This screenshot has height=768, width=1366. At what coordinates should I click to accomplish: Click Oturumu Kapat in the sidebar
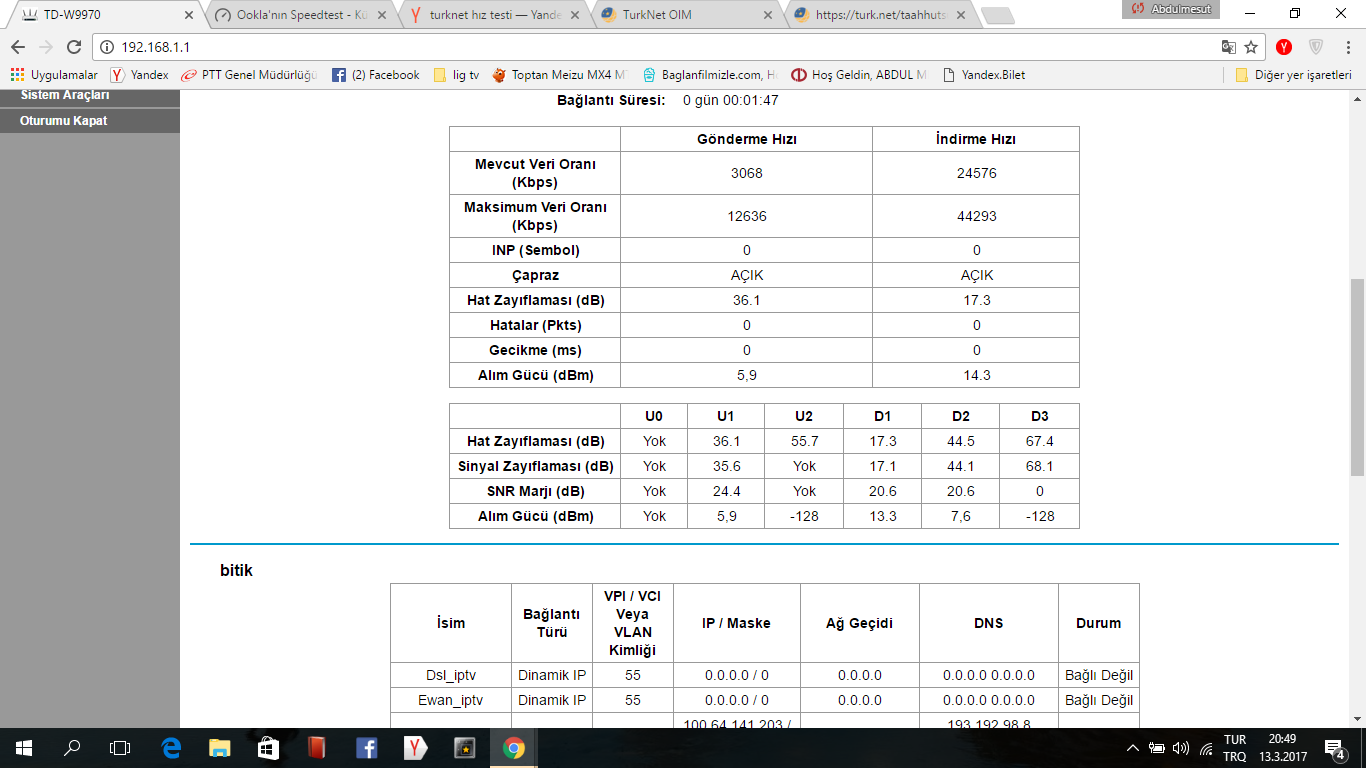tap(90, 121)
